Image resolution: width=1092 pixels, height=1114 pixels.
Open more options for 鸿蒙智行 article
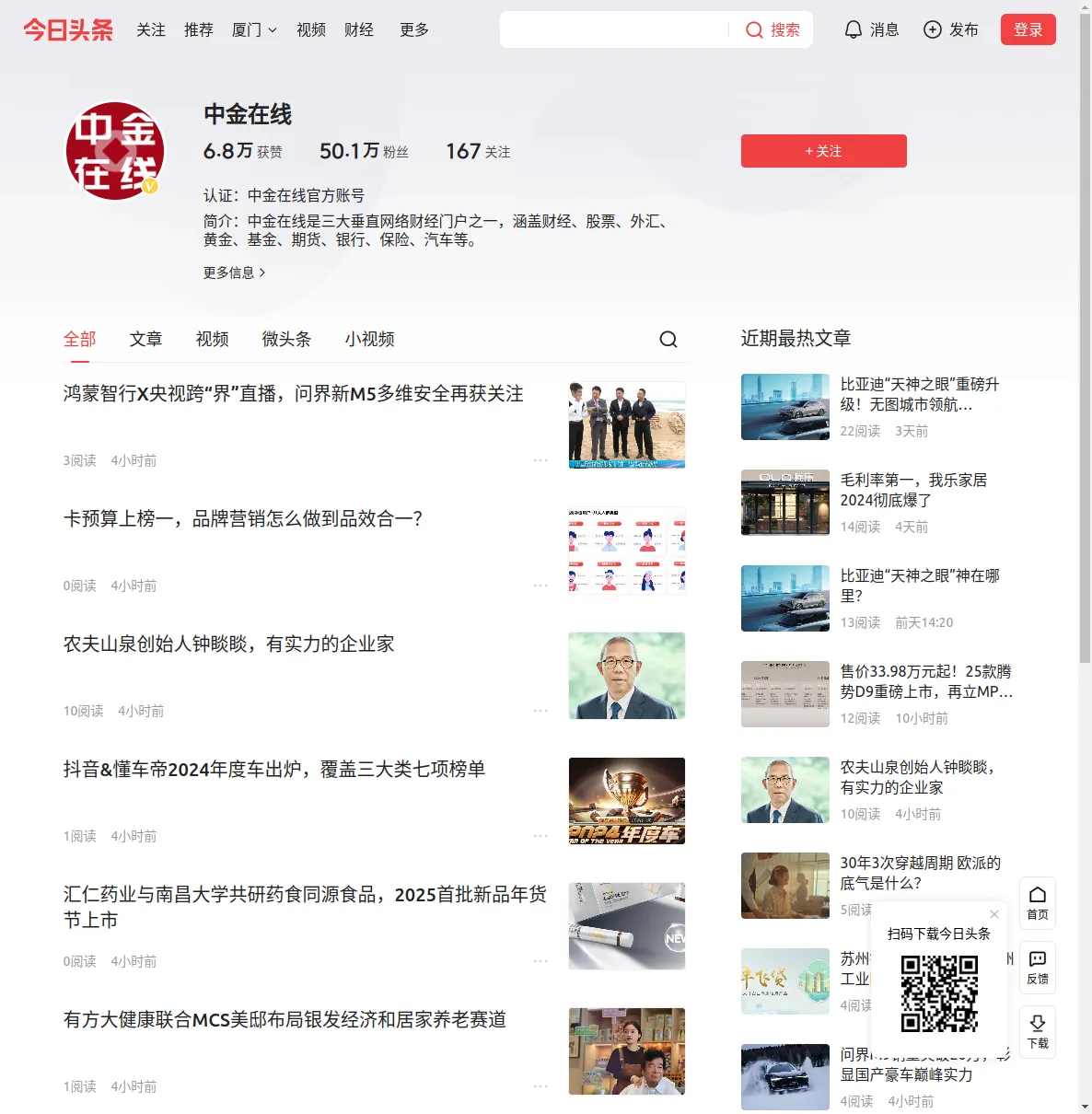[540, 460]
